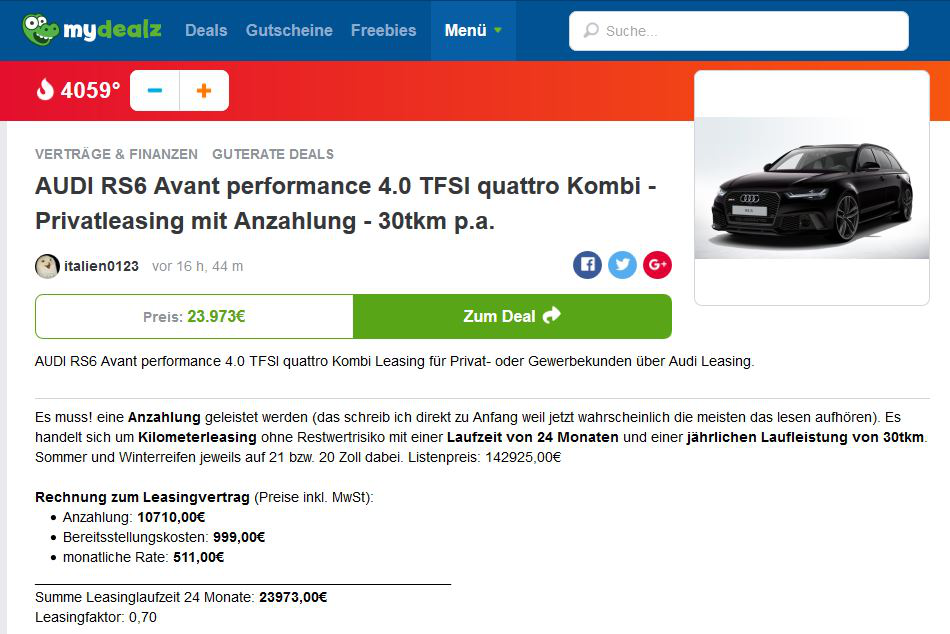Expand the Menü dropdown

point(473,30)
